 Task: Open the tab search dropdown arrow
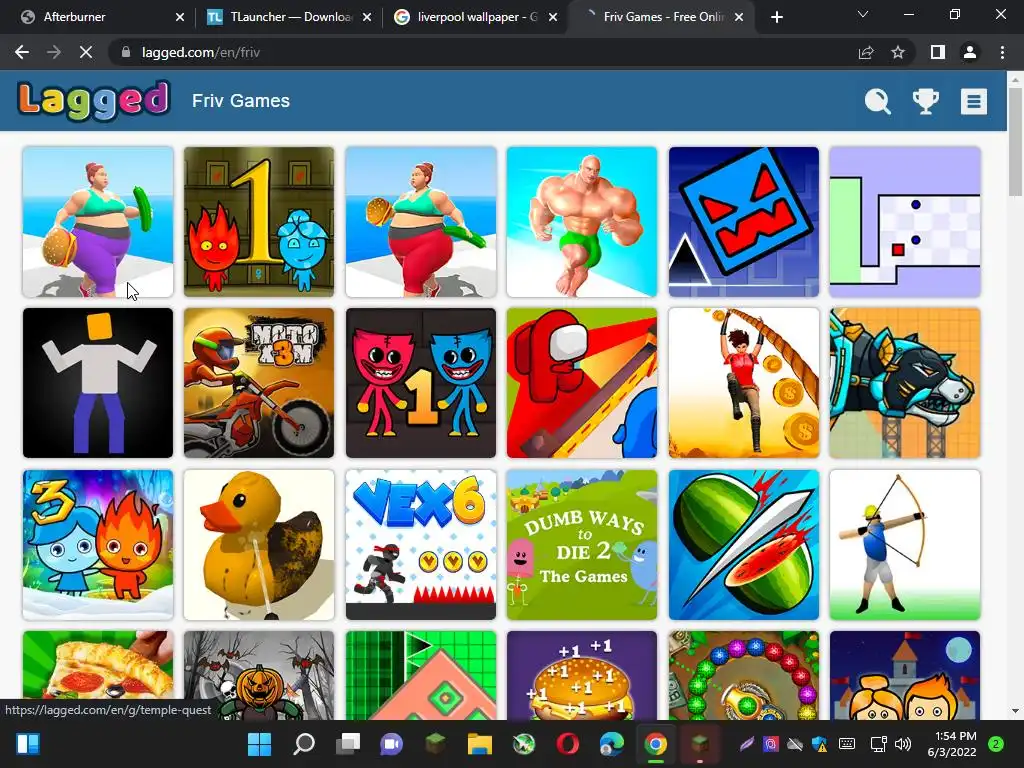pos(863,14)
